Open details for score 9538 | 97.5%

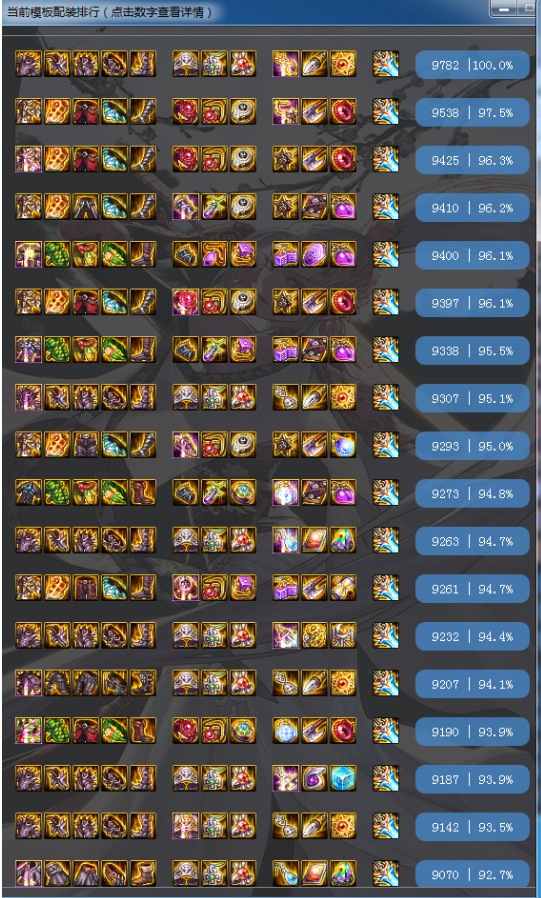pyautogui.click(x=472, y=112)
